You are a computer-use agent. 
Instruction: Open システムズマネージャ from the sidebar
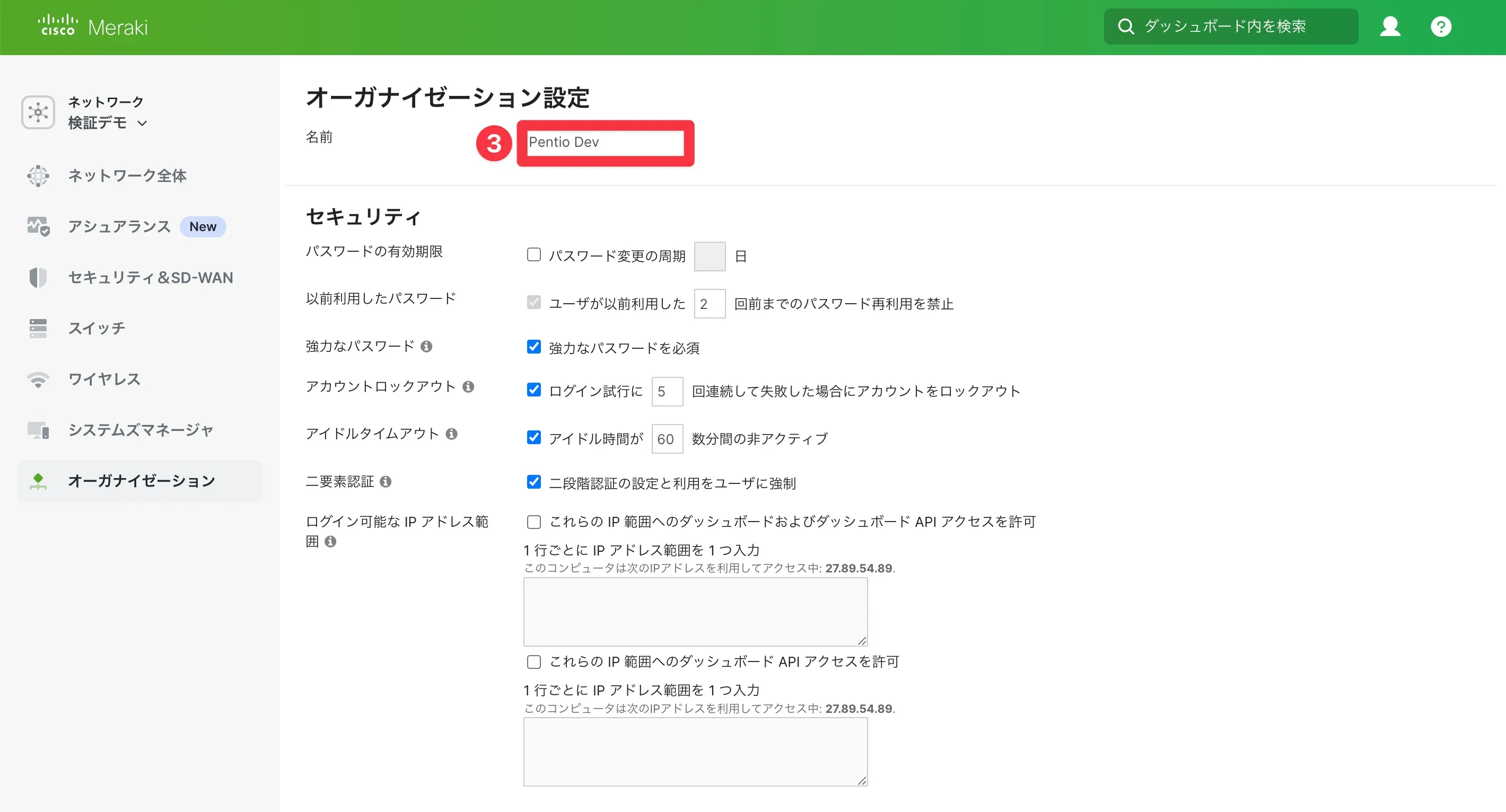[141, 430]
